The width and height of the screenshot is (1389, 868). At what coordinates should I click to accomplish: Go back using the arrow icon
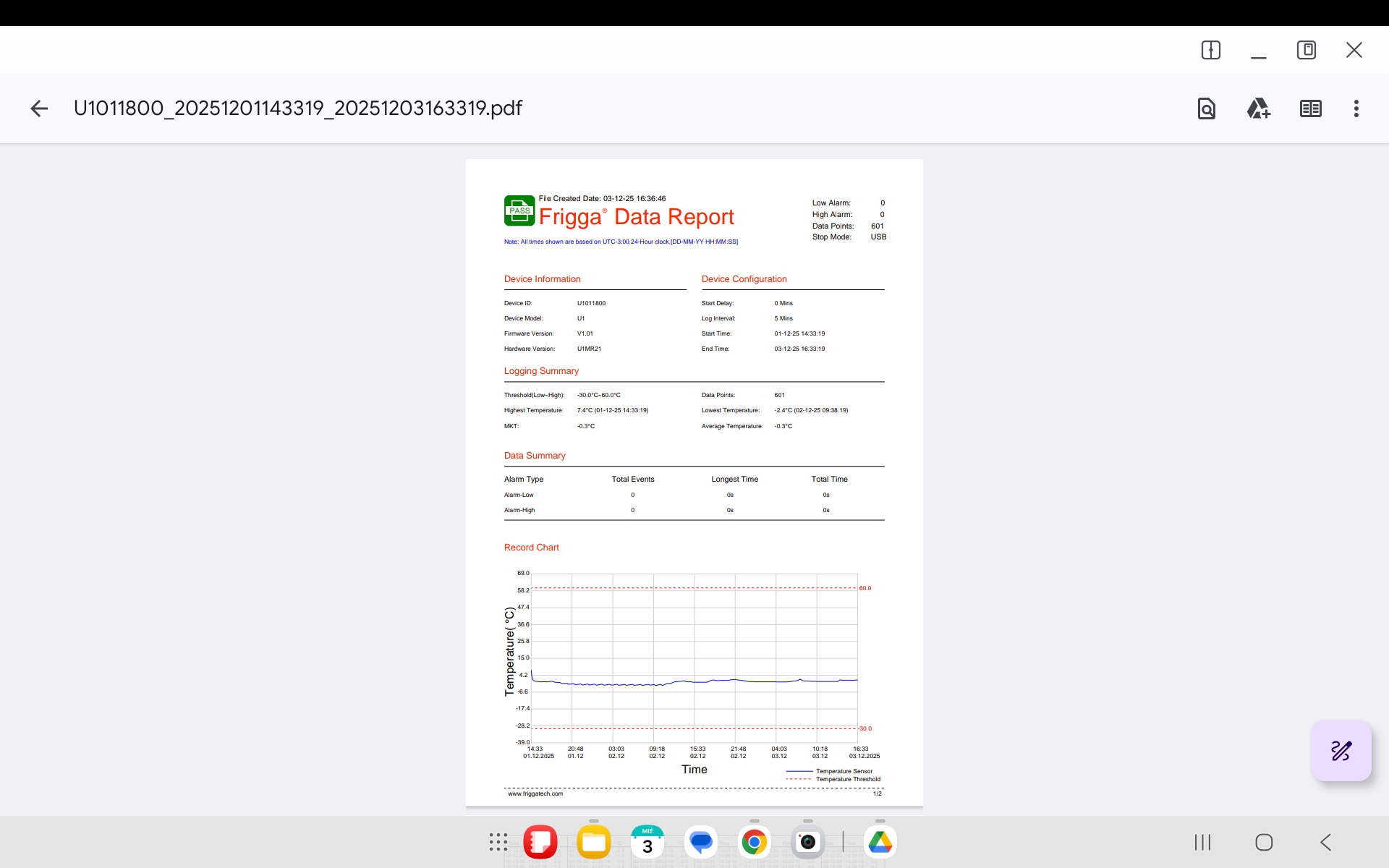point(39,109)
